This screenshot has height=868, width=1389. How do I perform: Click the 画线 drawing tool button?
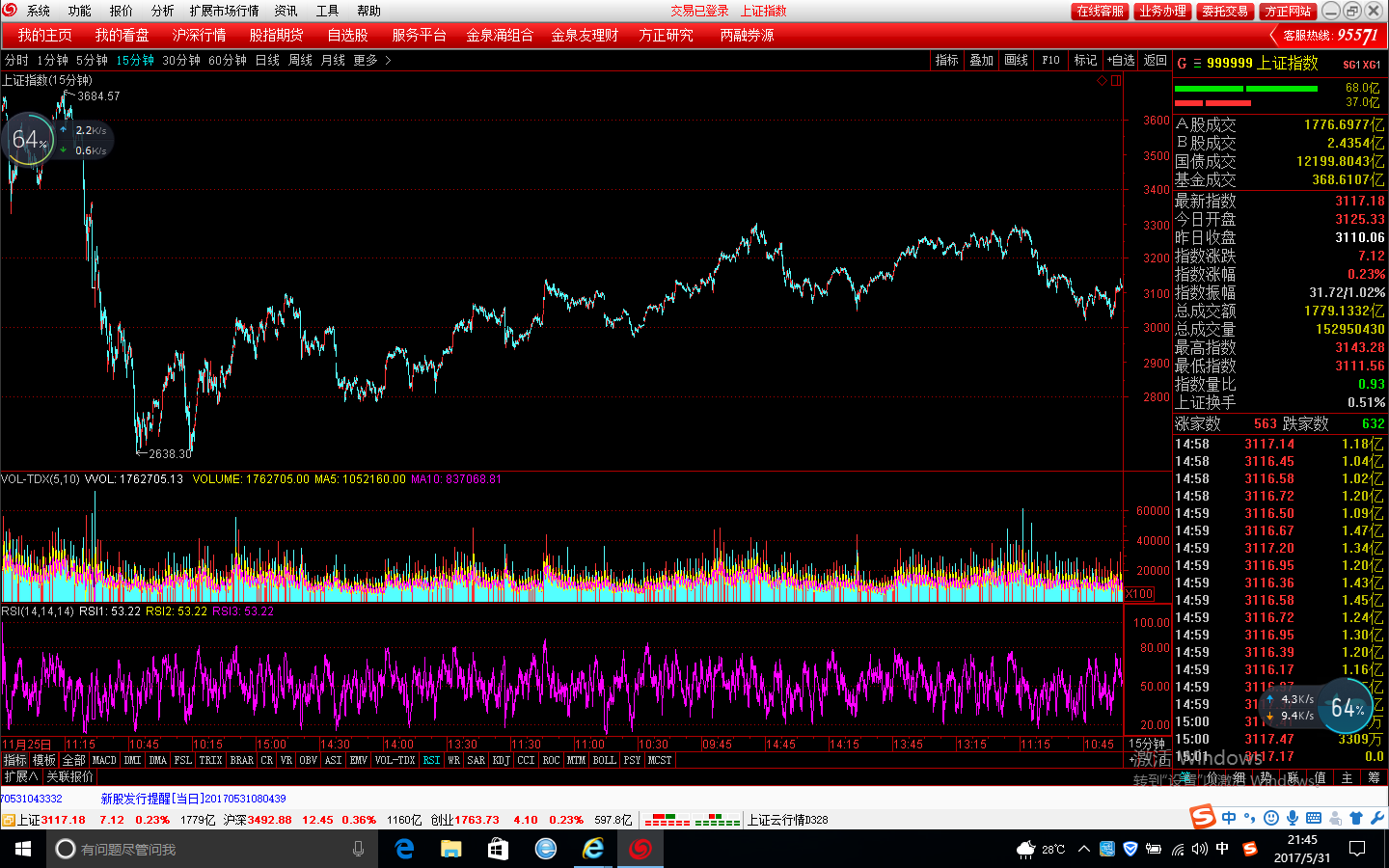coord(1017,60)
